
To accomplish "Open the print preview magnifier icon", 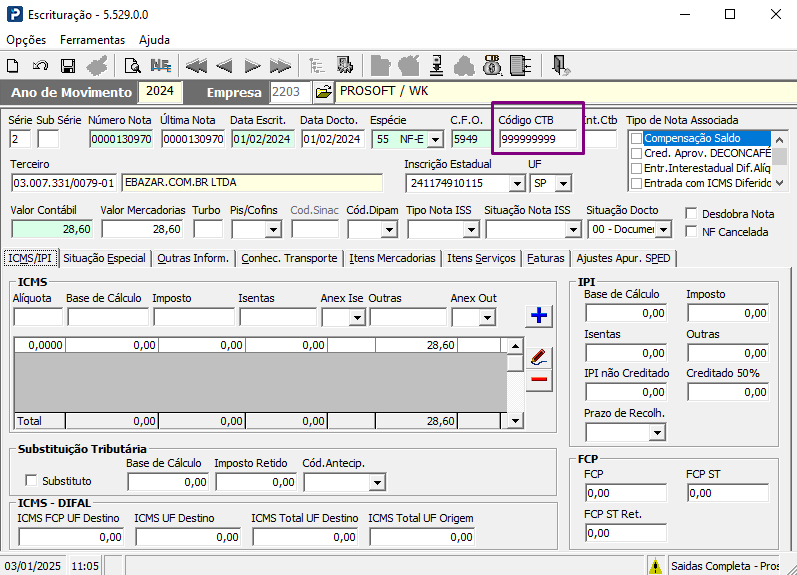I will coord(132,66).
